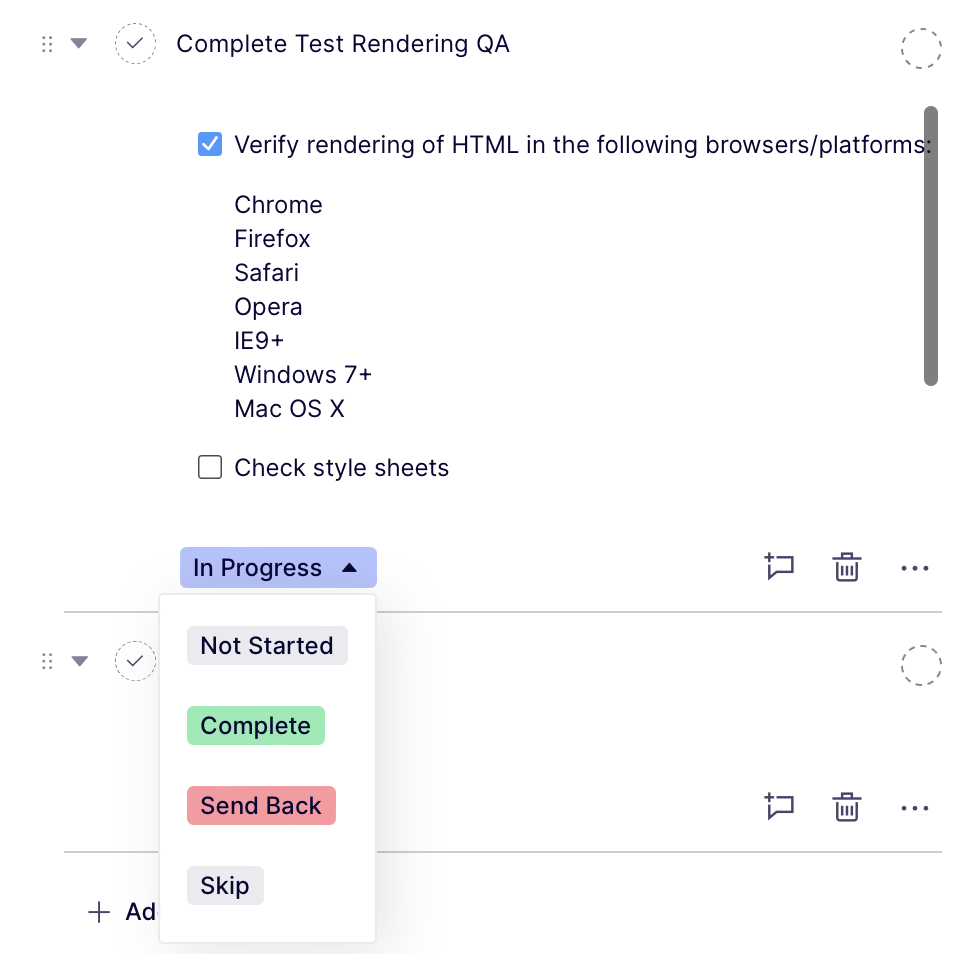Choose the Complete status option
The width and height of the screenshot is (980, 954).
(256, 726)
